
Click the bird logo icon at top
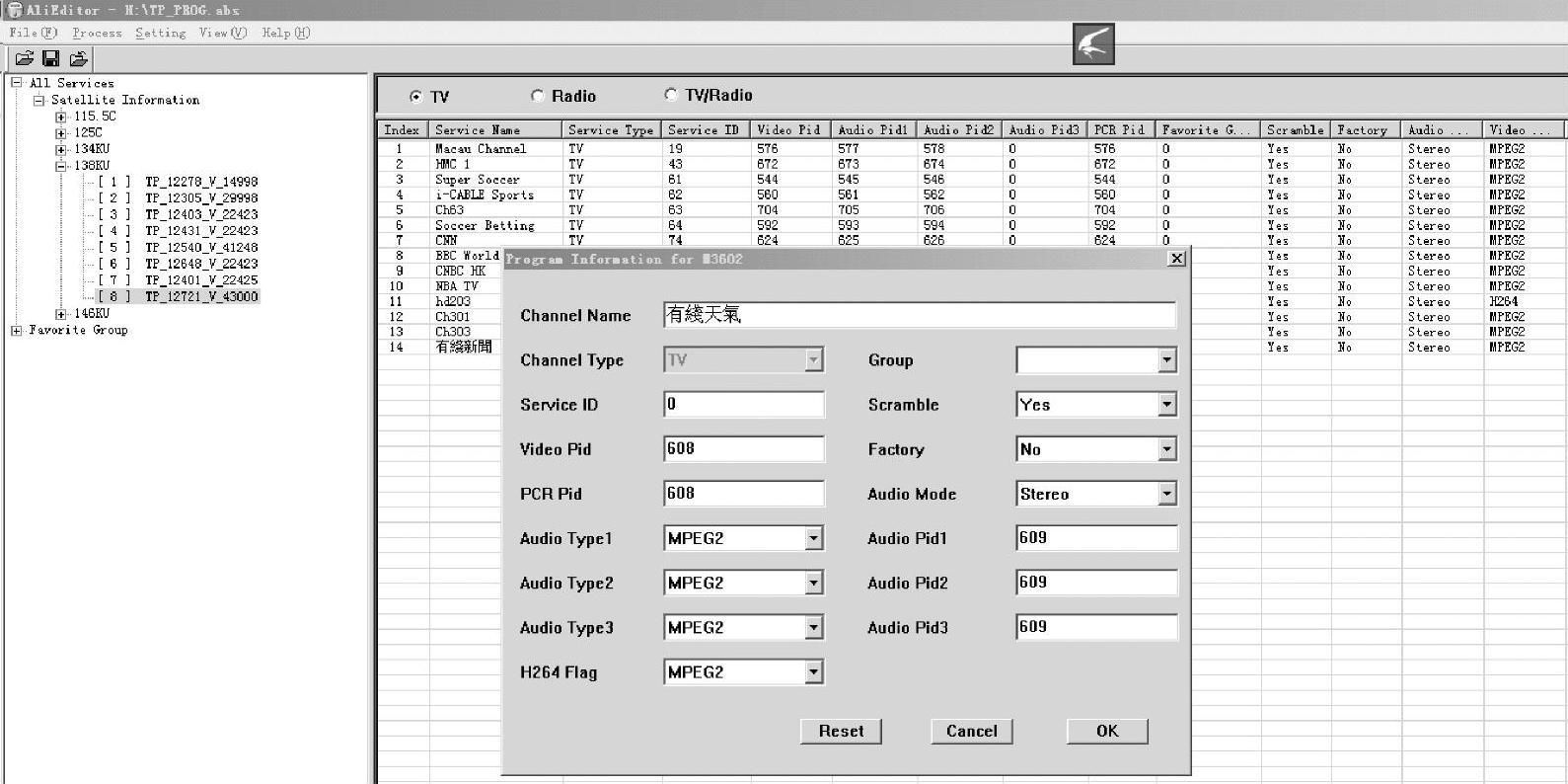point(1093,44)
